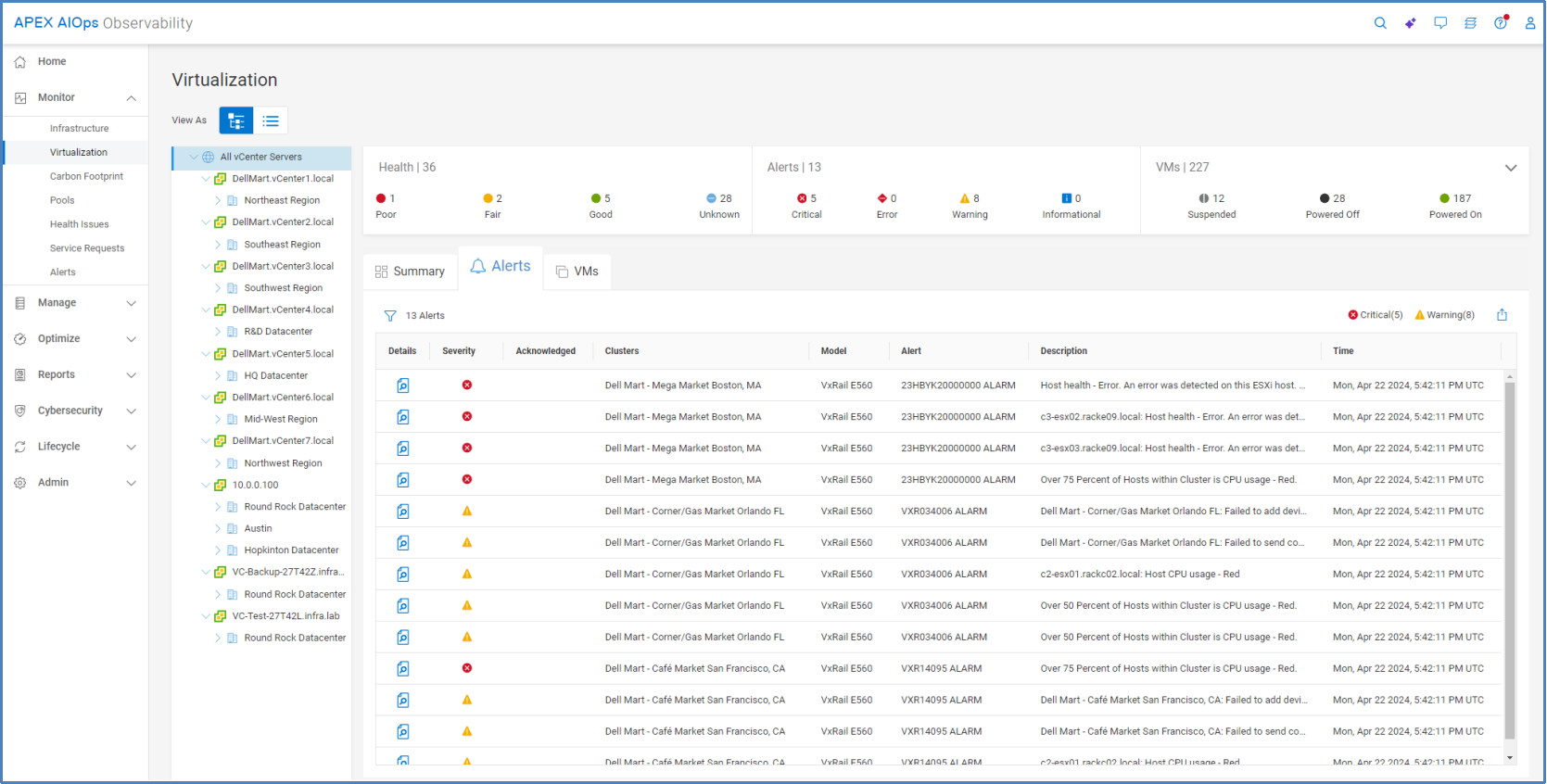Image resolution: width=1547 pixels, height=784 pixels.
Task: Sort by Acknowledged column header
Action: tap(546, 351)
